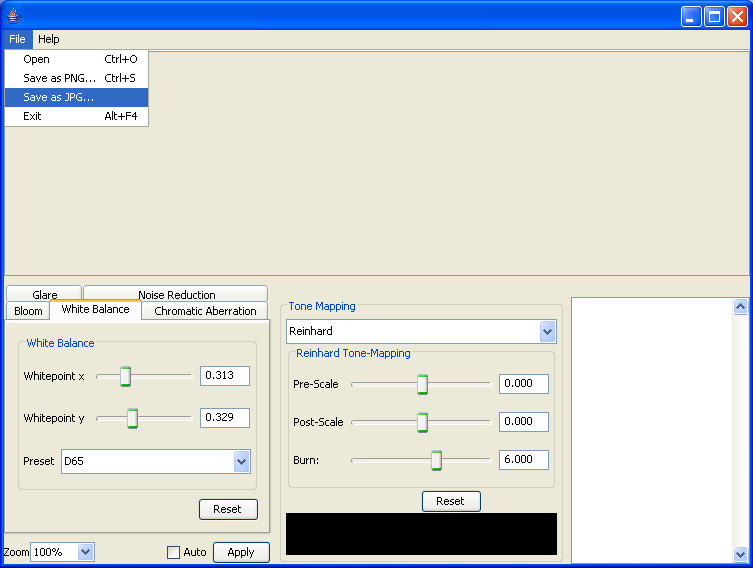The height and width of the screenshot is (568, 753).
Task: Enable the Auto checkbox
Action: coord(173,552)
